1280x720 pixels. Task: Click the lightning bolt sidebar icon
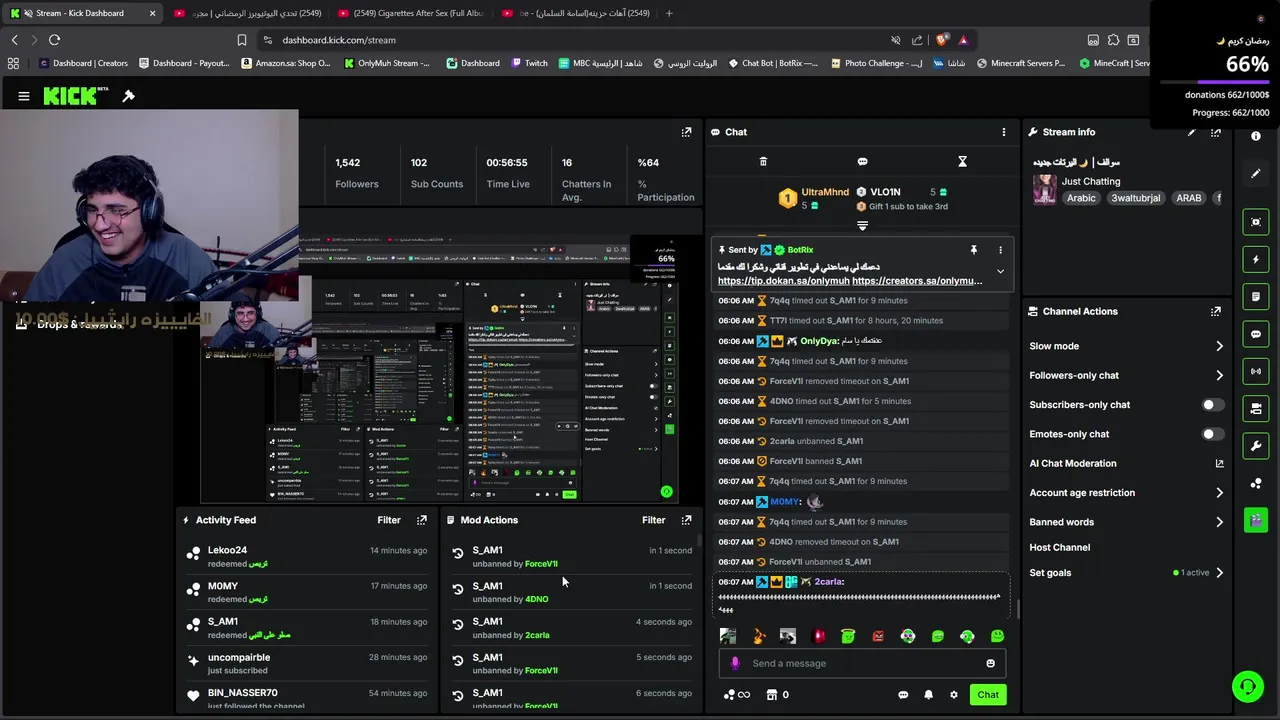1256,259
